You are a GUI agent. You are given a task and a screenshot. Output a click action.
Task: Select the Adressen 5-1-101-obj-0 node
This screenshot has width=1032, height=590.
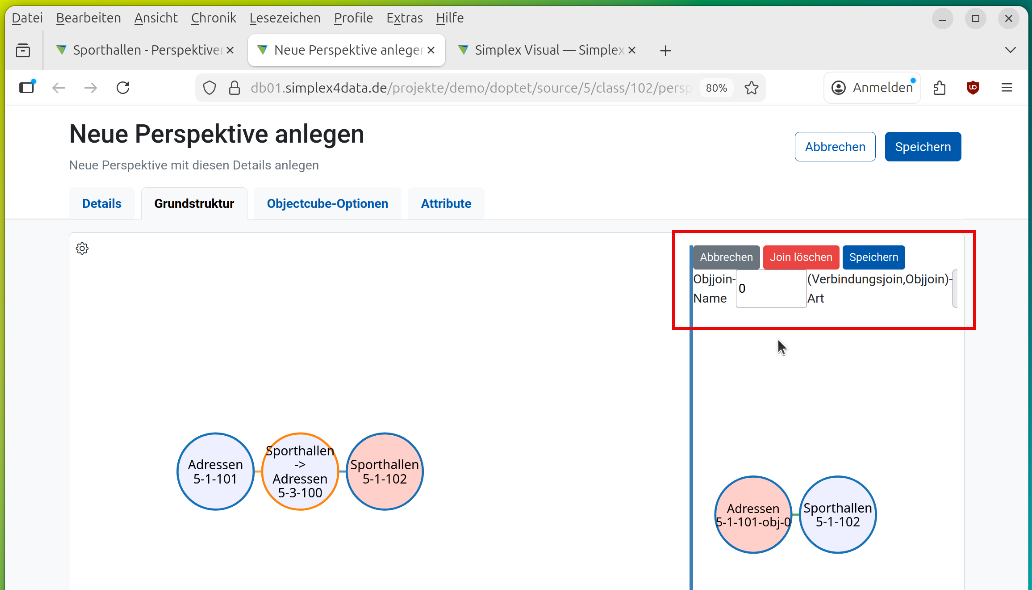753,515
